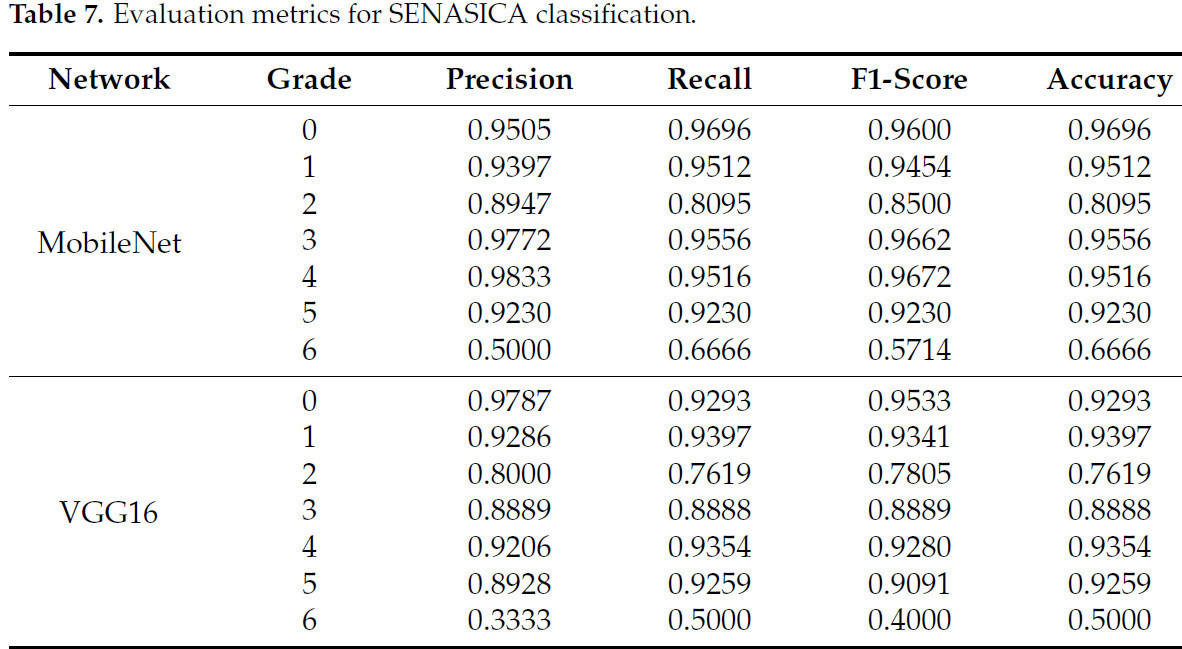Screen dimensions: 1182x649
Task: Click the Network column header
Action: [109, 80]
